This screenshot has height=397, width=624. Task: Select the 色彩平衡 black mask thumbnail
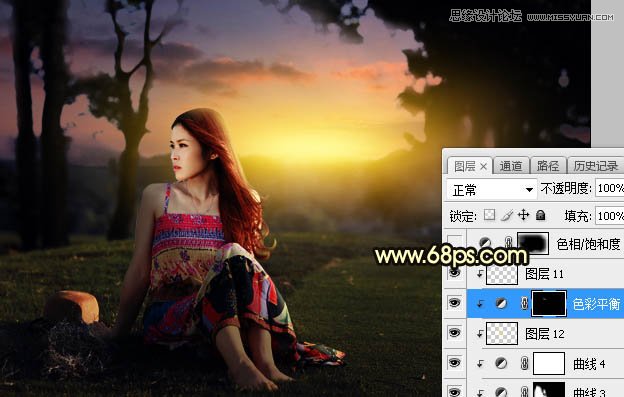pos(549,304)
